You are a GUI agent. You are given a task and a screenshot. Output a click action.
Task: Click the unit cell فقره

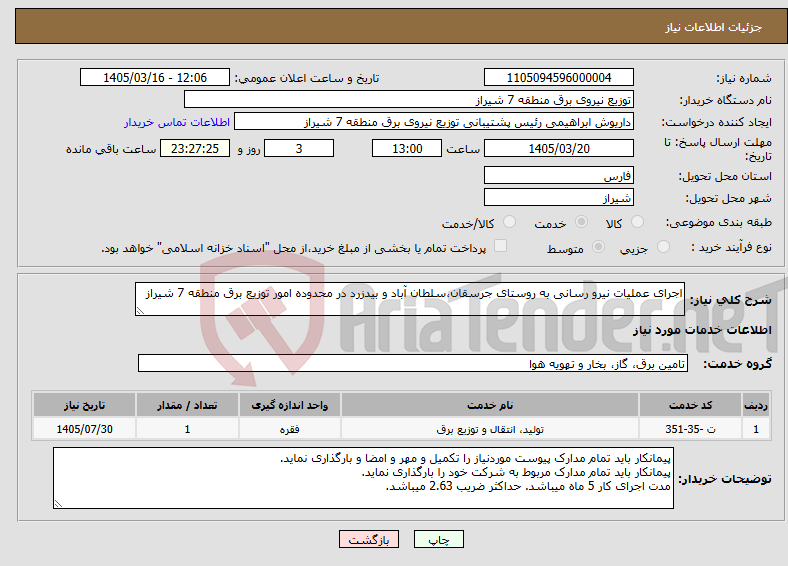(x=289, y=429)
